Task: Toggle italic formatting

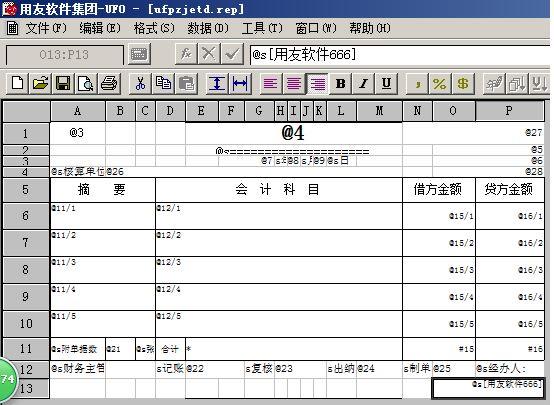Action: pos(364,84)
